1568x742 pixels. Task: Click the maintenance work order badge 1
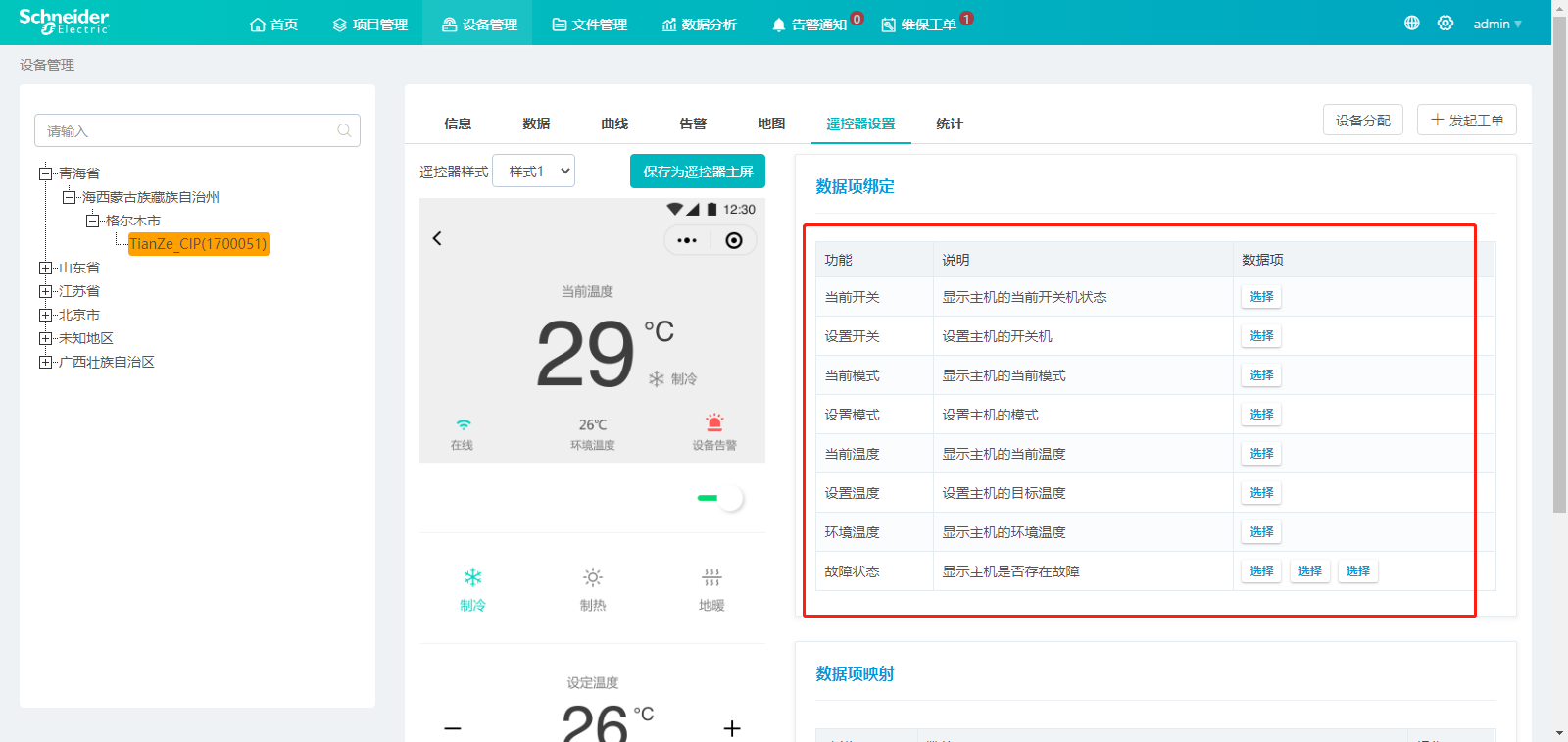(966, 18)
